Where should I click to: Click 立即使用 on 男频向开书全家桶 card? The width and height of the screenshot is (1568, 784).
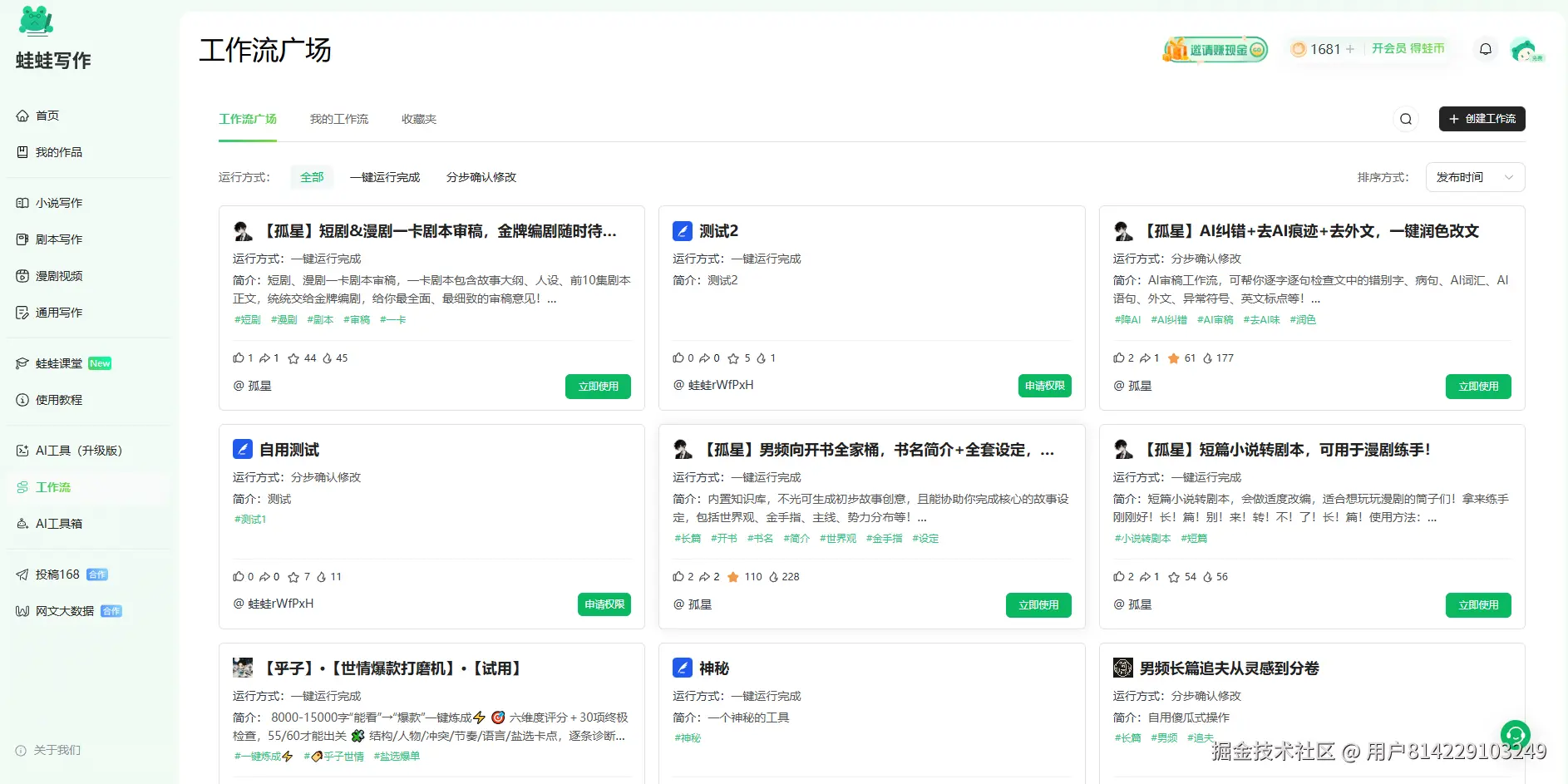pyautogui.click(x=1038, y=604)
